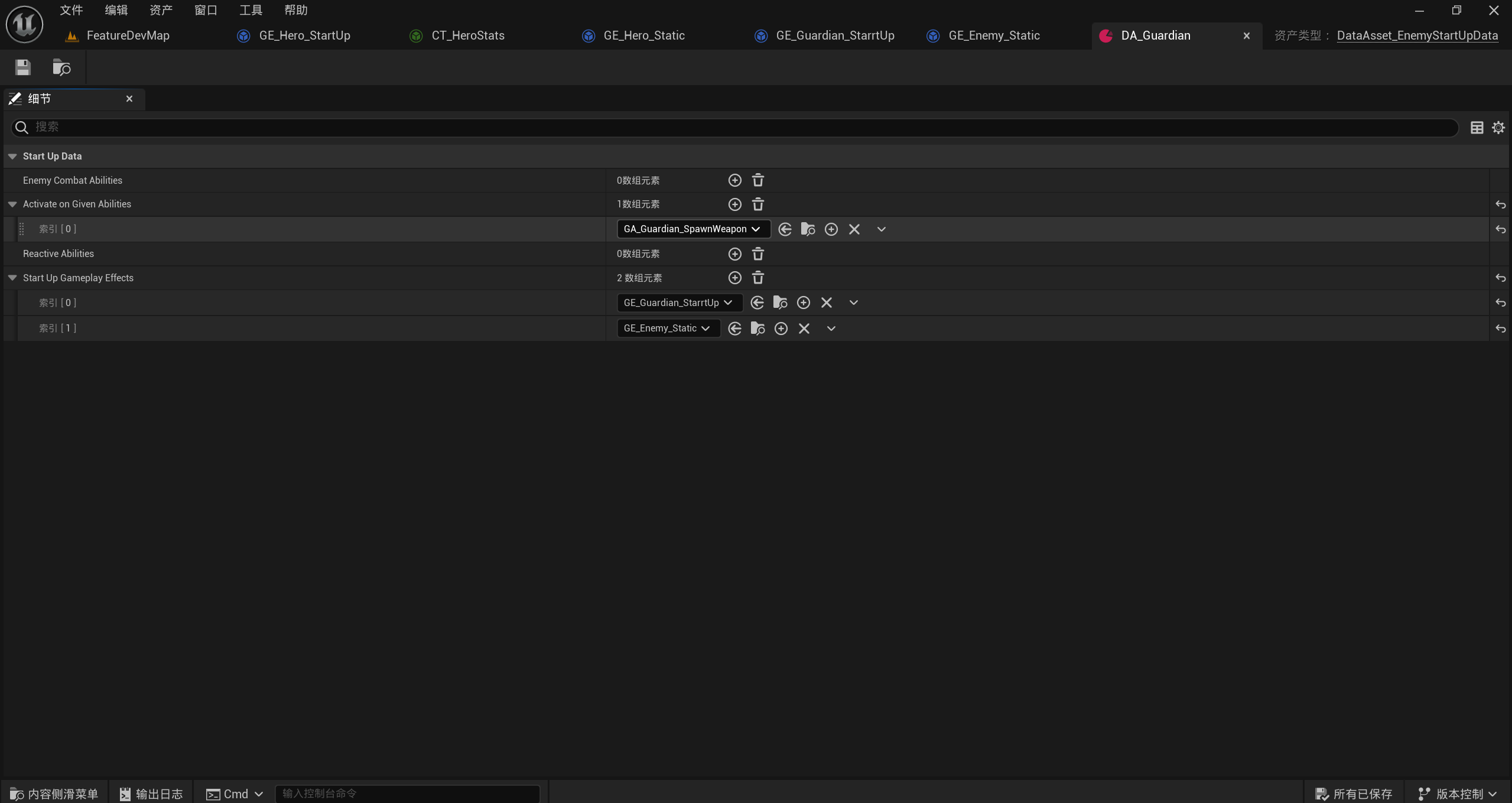This screenshot has height=803, width=1512.
Task: Open GE_Guardian_StarrtUp class dropdown
Action: pyautogui.click(x=679, y=303)
